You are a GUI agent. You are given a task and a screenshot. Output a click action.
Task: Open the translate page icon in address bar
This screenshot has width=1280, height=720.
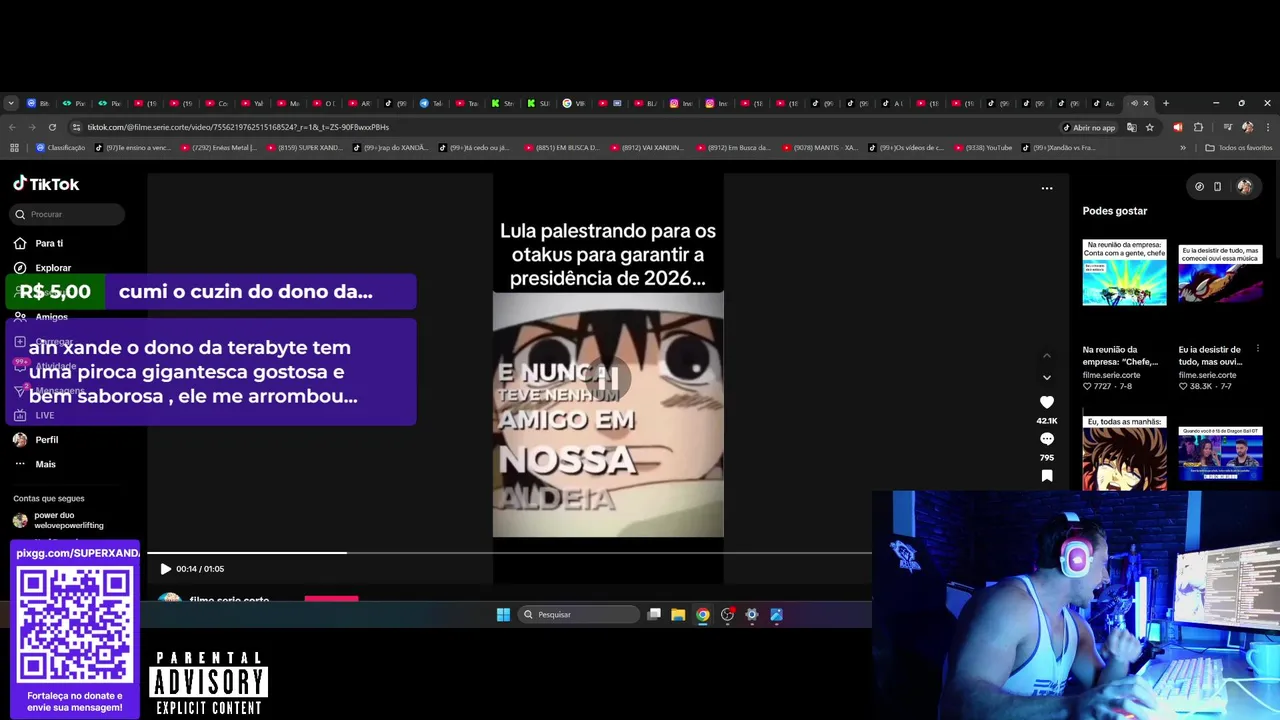coord(1132,127)
